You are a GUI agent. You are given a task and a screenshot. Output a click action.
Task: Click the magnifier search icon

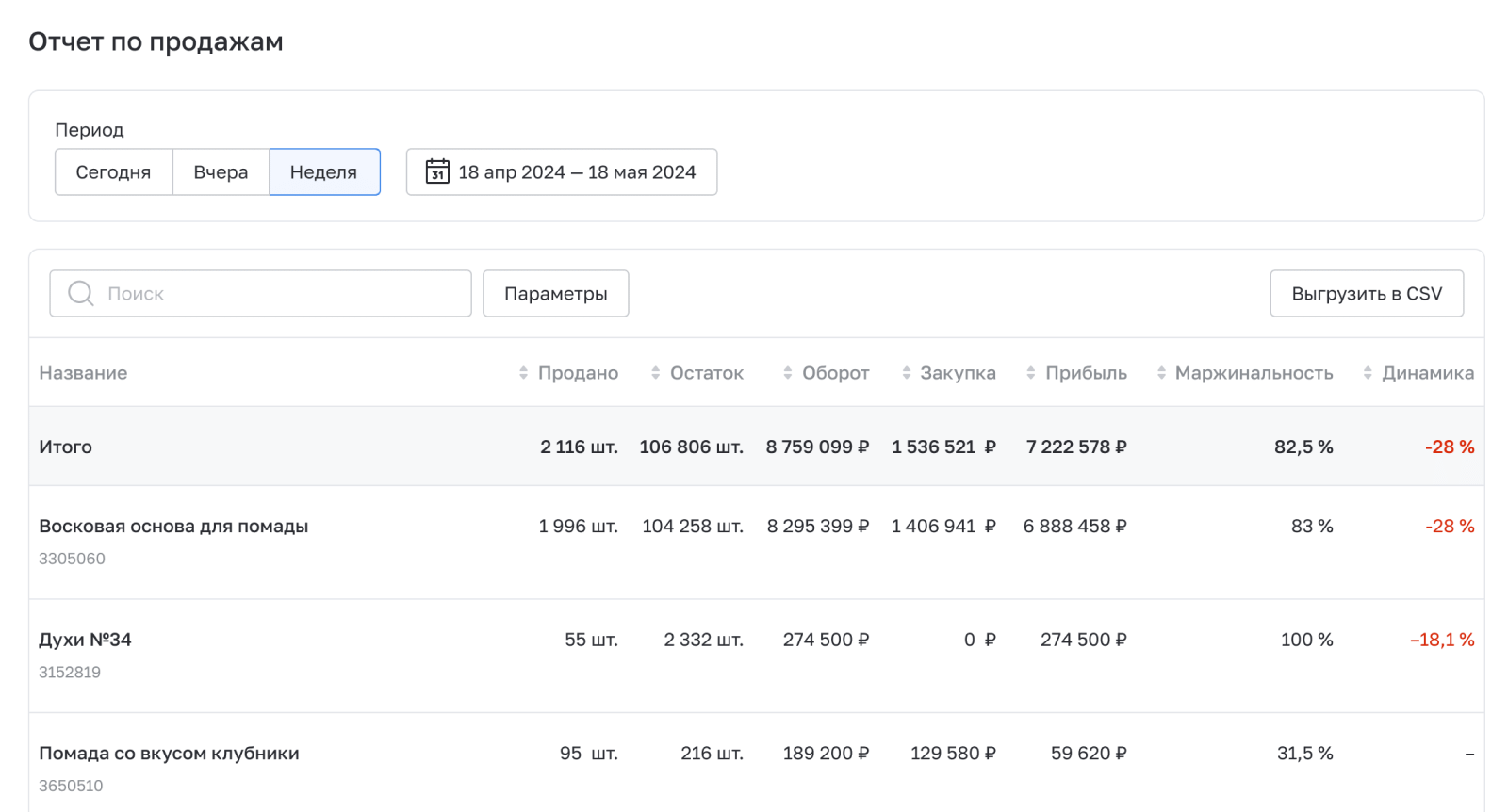point(81,294)
